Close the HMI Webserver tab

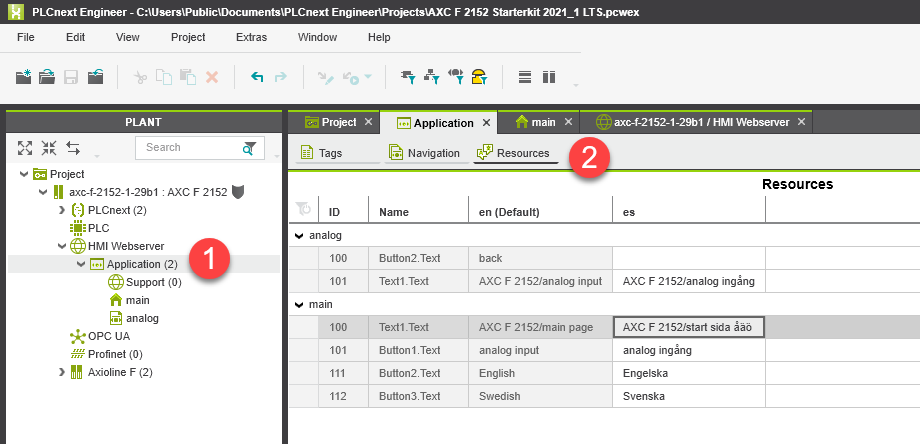[x=801, y=122]
